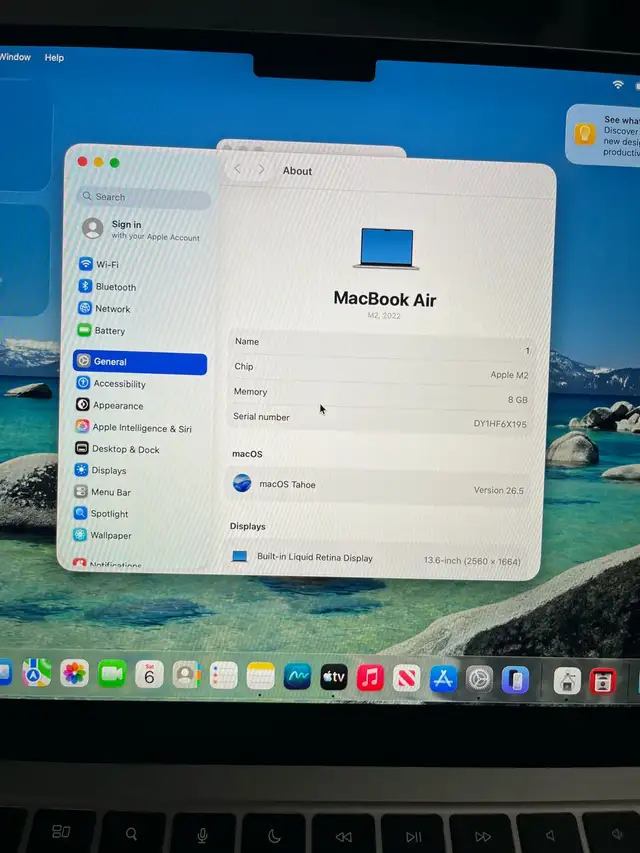The width and height of the screenshot is (640, 853).
Task: Launch Maps from the Dock
Action: [36, 673]
